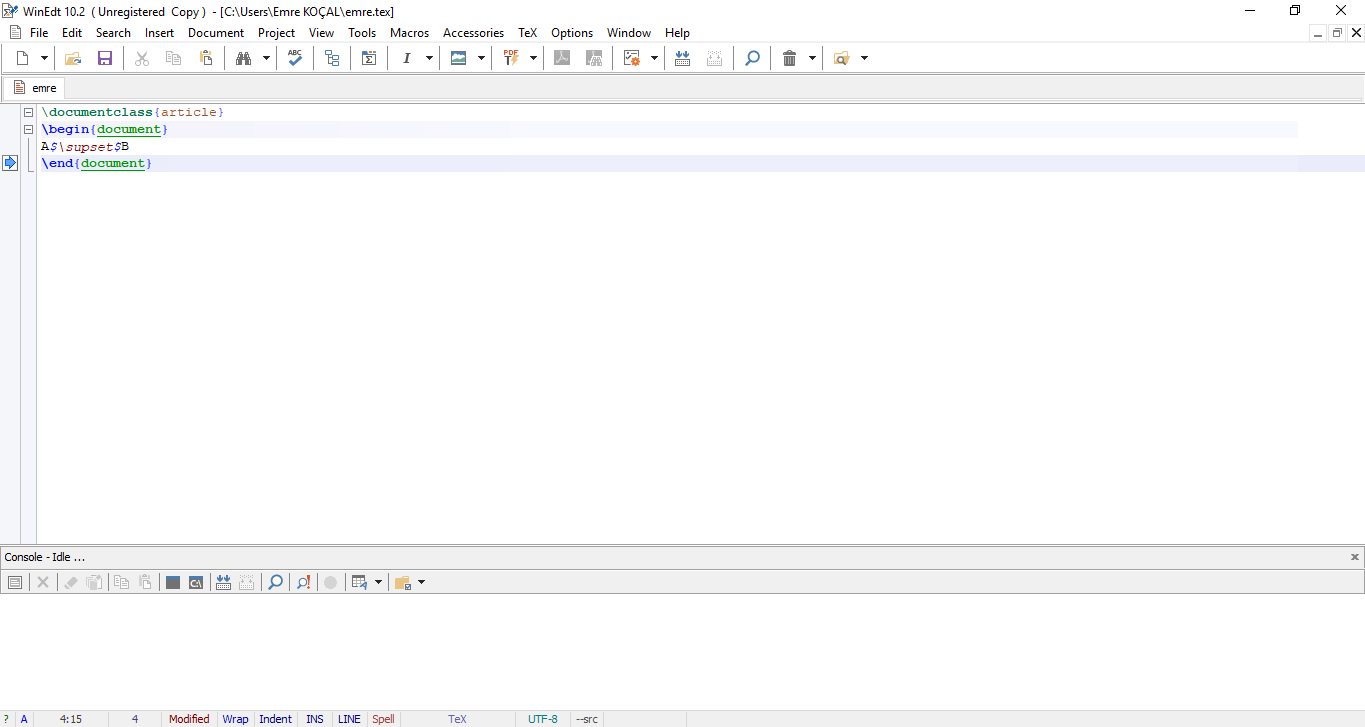1365x727 pixels.
Task: Open the Edit menu
Action: (x=72, y=33)
